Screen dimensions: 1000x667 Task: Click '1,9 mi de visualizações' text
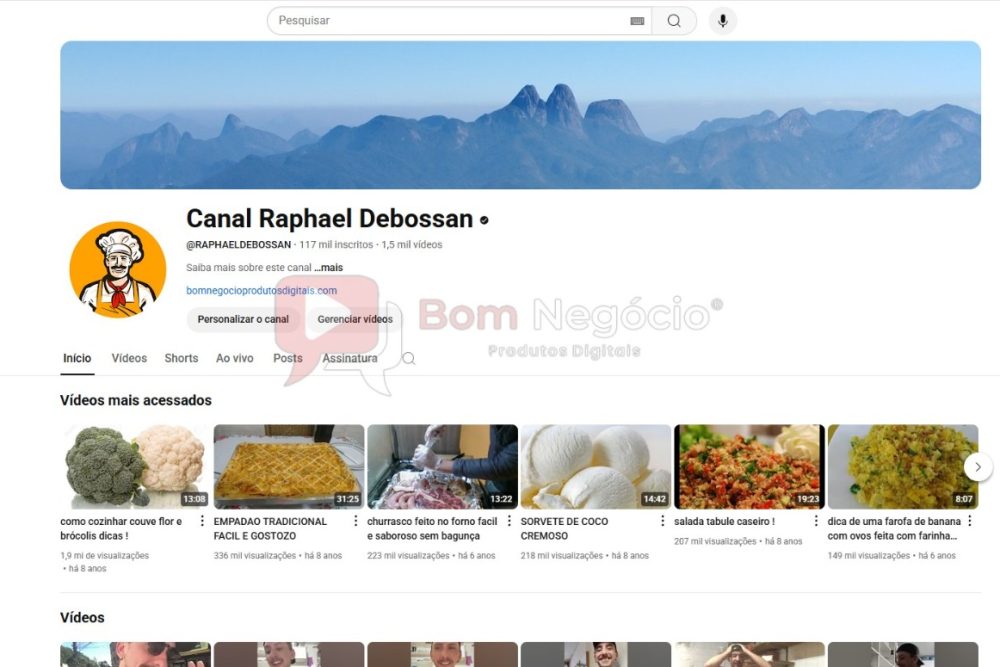point(105,556)
